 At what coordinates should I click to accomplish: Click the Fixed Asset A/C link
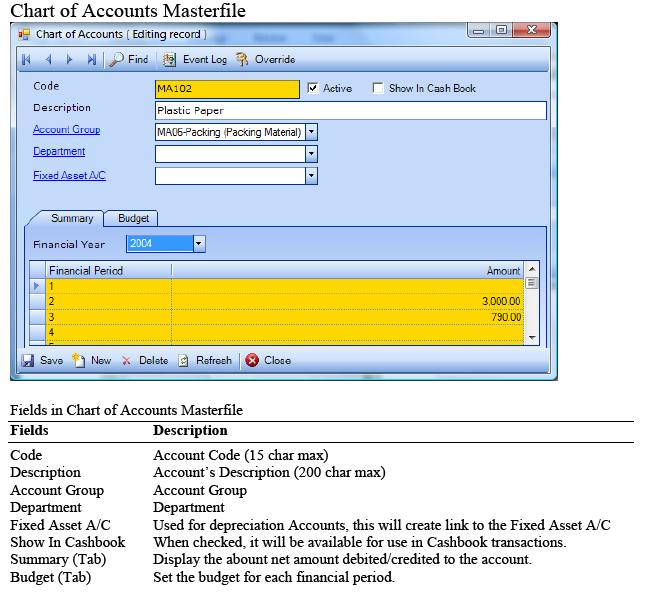pos(69,176)
